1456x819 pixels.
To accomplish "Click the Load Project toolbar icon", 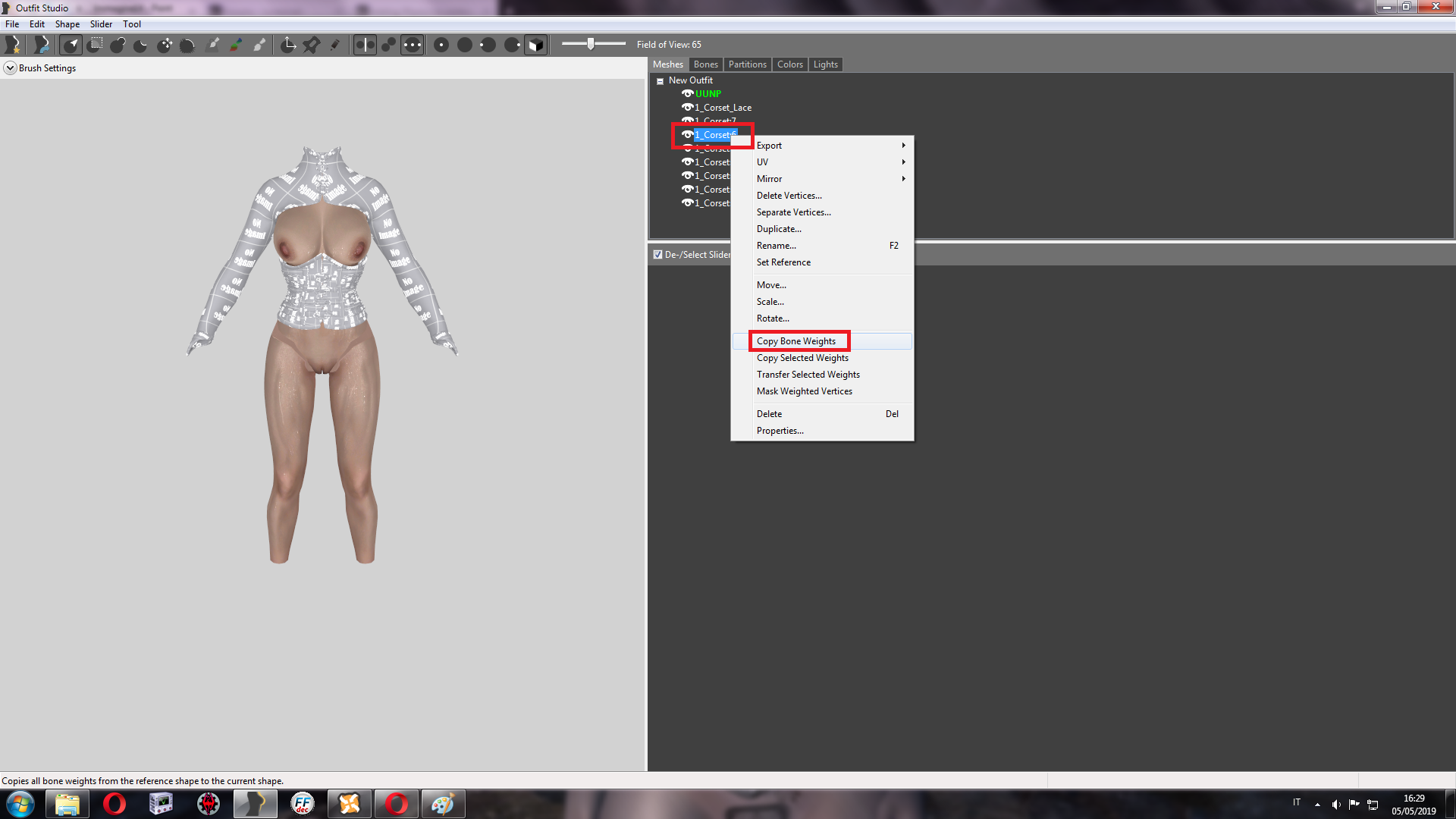I will [x=42, y=45].
